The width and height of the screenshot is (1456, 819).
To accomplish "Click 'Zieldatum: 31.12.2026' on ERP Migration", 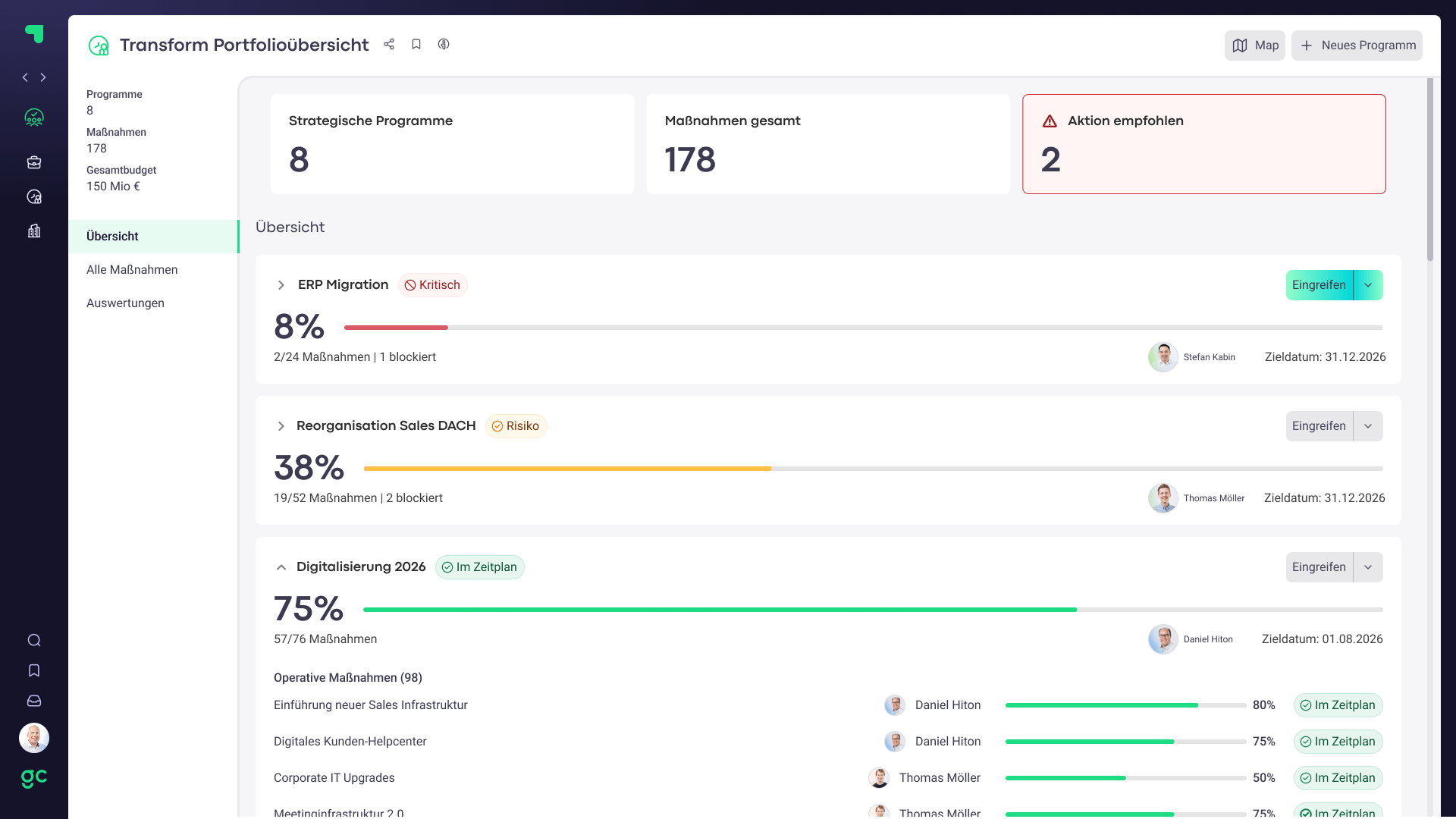I will (1326, 357).
